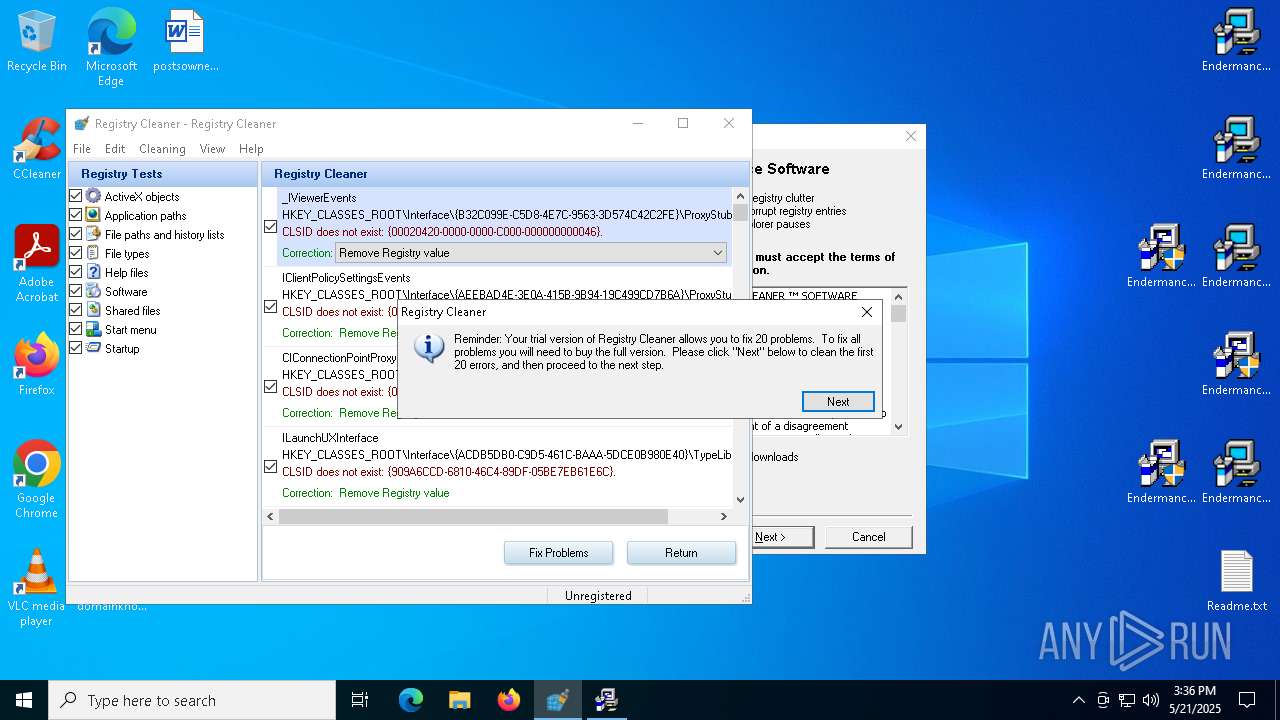Launch VLC media player shortcut

pyautogui.click(x=36, y=588)
